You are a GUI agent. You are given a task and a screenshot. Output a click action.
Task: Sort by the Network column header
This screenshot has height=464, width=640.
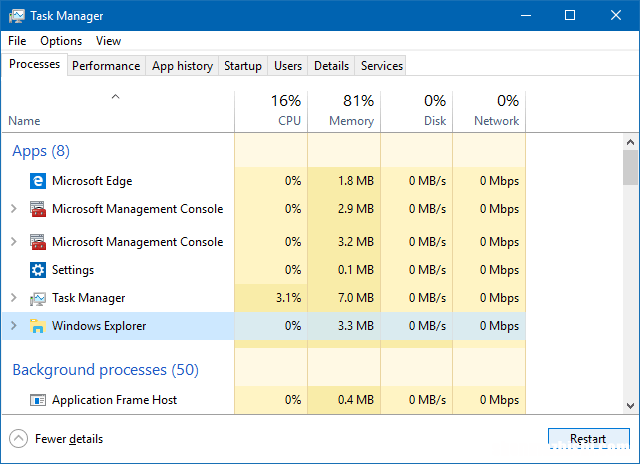pyautogui.click(x=489, y=111)
